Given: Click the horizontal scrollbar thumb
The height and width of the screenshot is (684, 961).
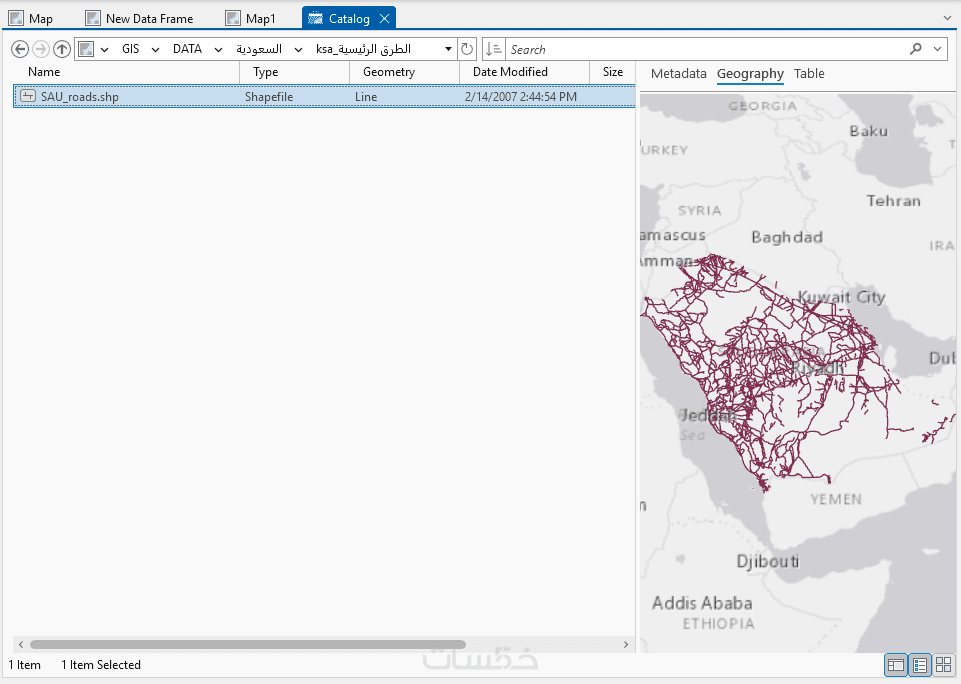Looking at the screenshot, I should click(x=247, y=645).
